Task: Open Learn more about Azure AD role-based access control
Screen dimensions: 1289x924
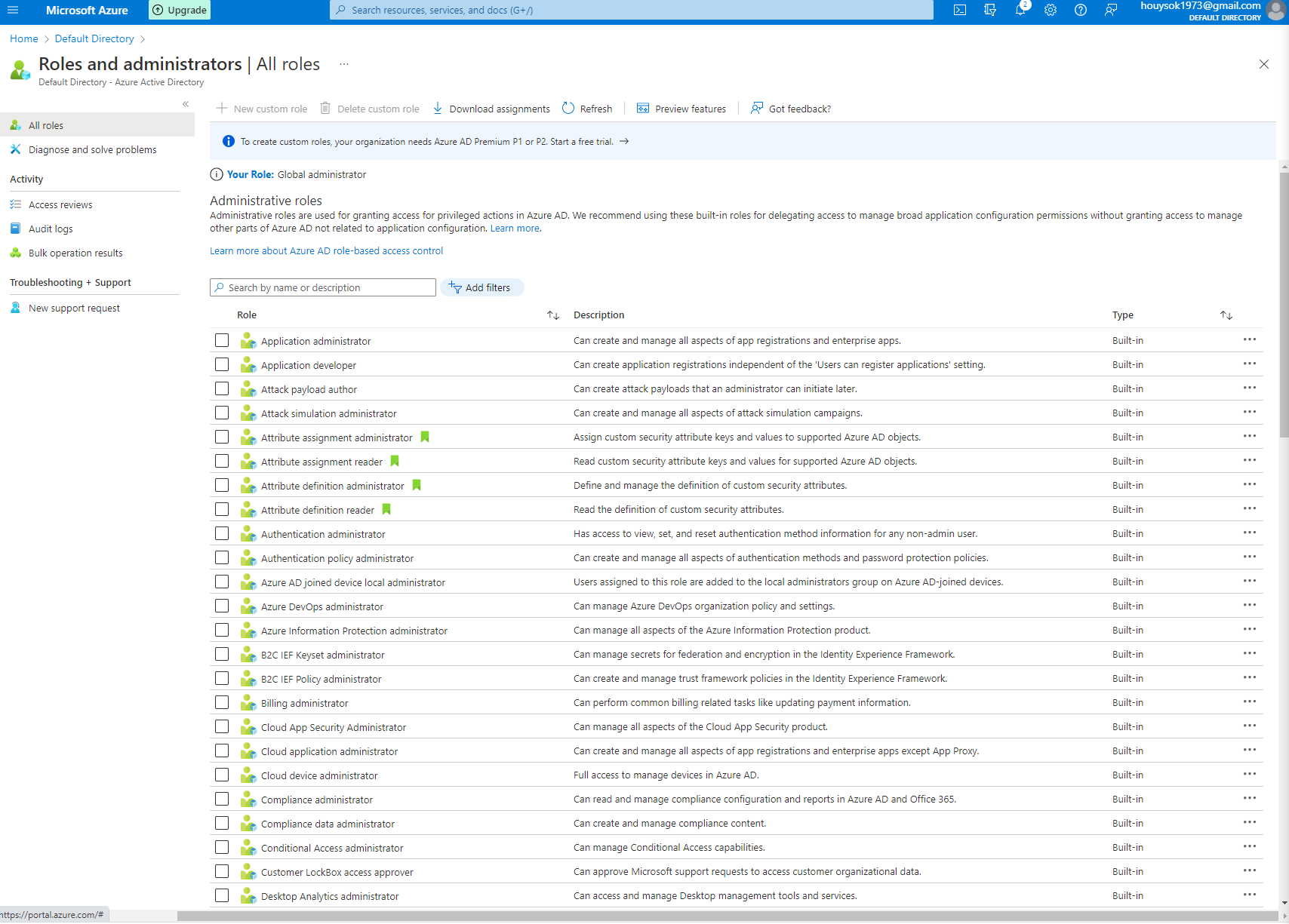Action: pos(326,250)
